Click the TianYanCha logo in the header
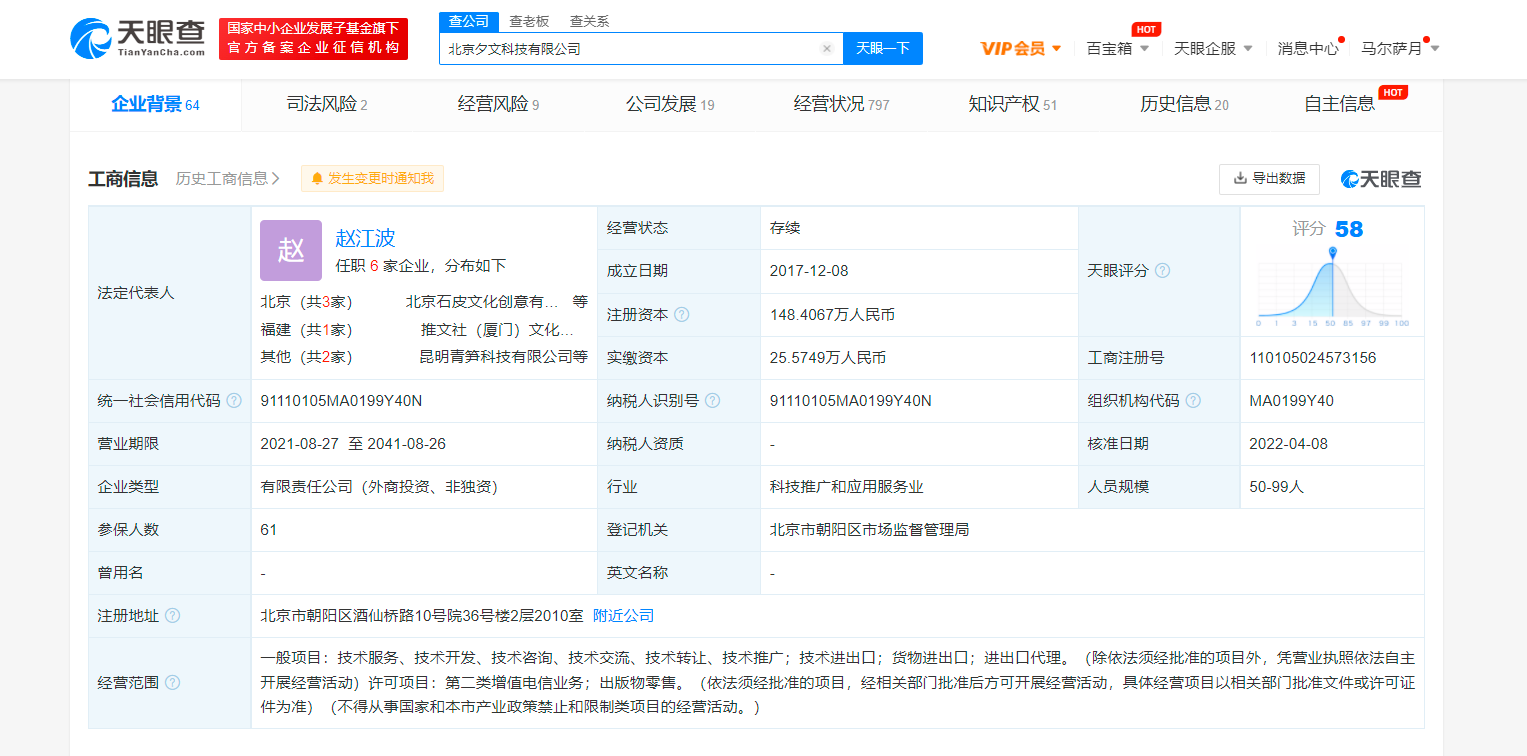The image size is (1527, 756). [138, 39]
